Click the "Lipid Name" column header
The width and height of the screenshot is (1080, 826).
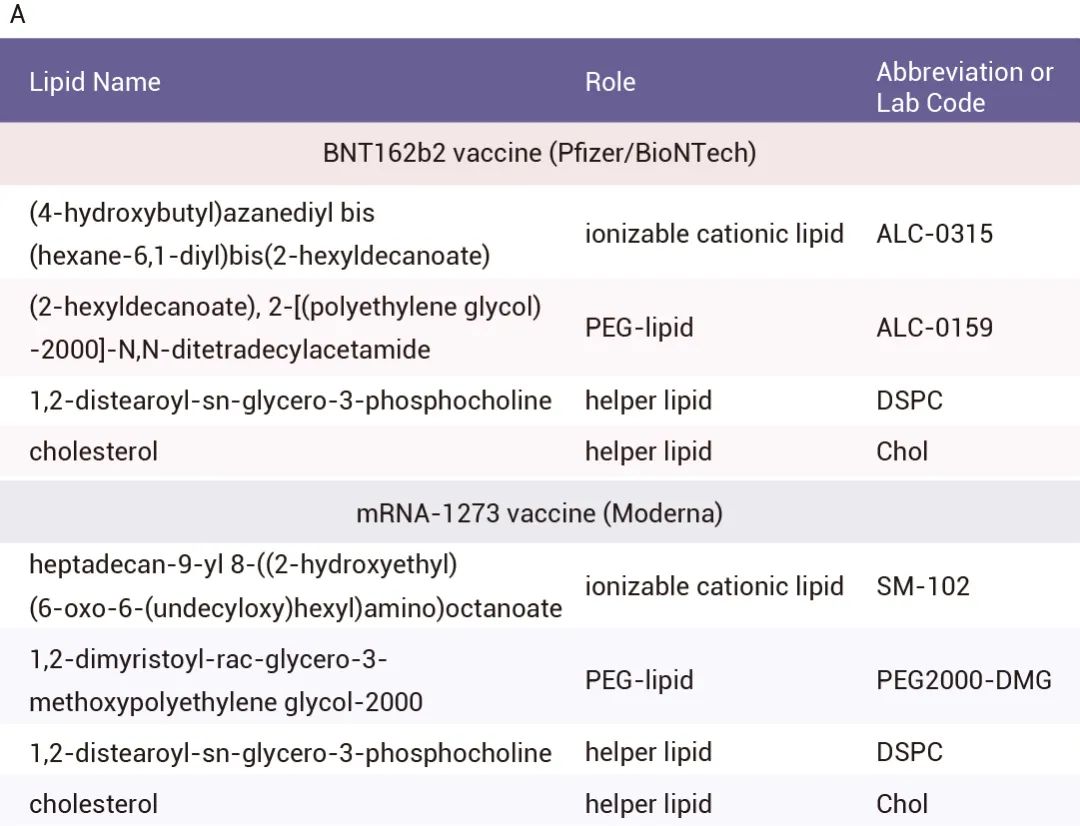[95, 82]
